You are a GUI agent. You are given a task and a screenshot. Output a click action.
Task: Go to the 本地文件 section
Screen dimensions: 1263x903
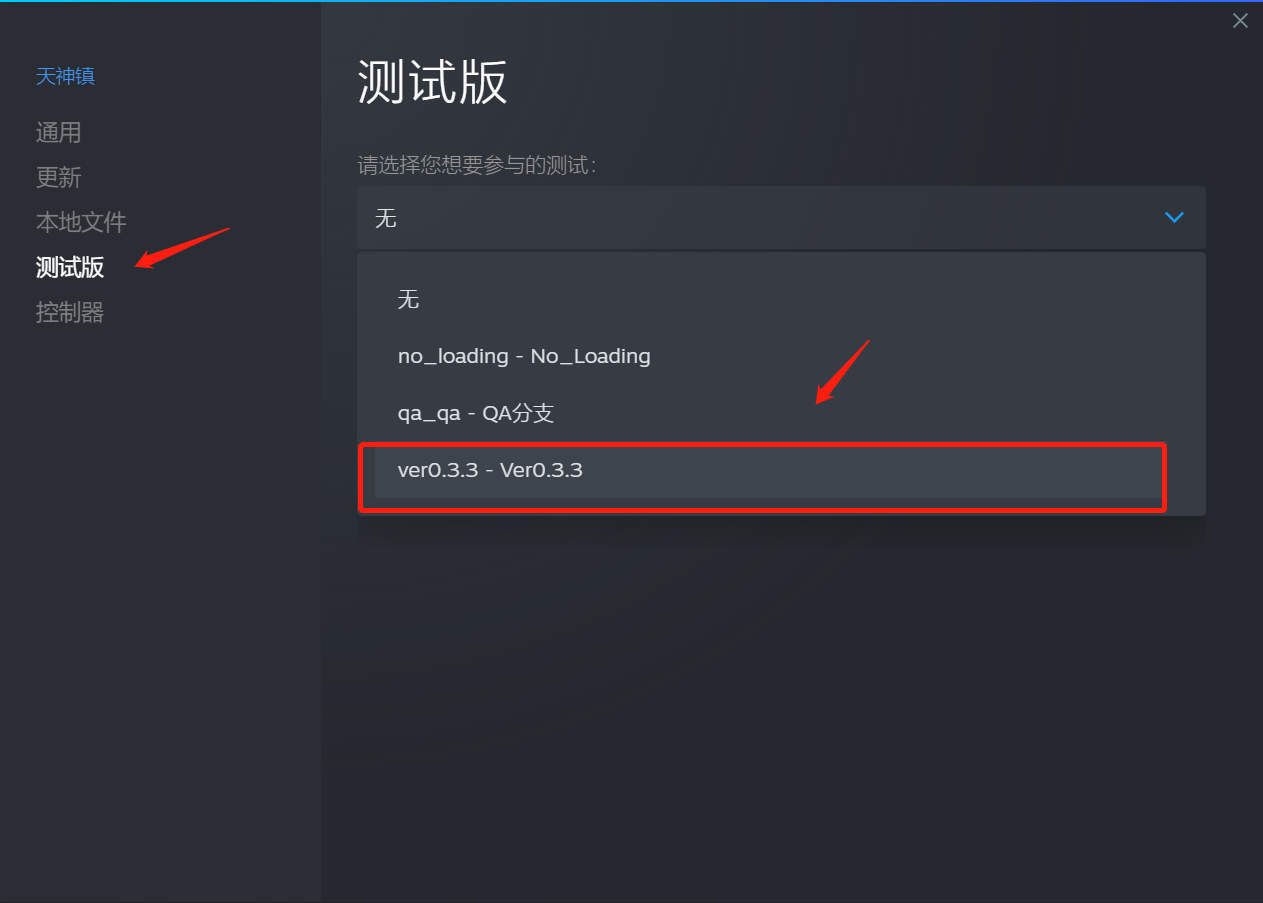tap(81, 222)
